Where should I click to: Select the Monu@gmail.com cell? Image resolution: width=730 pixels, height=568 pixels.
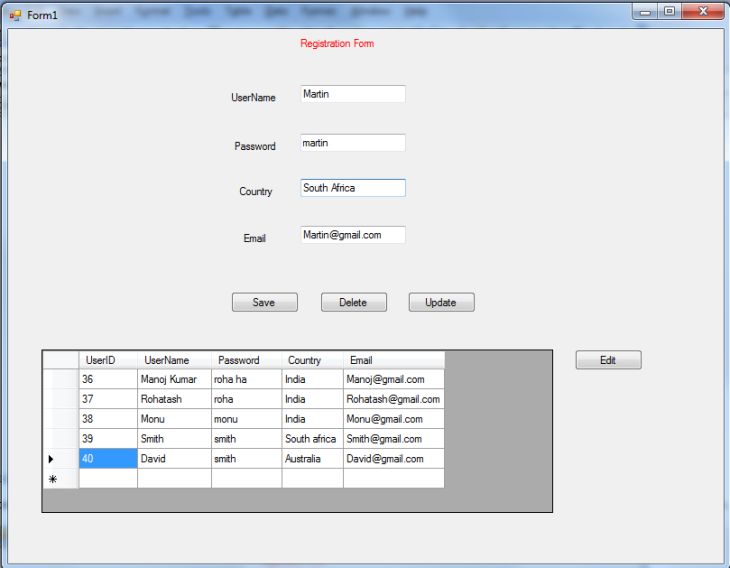[394, 419]
